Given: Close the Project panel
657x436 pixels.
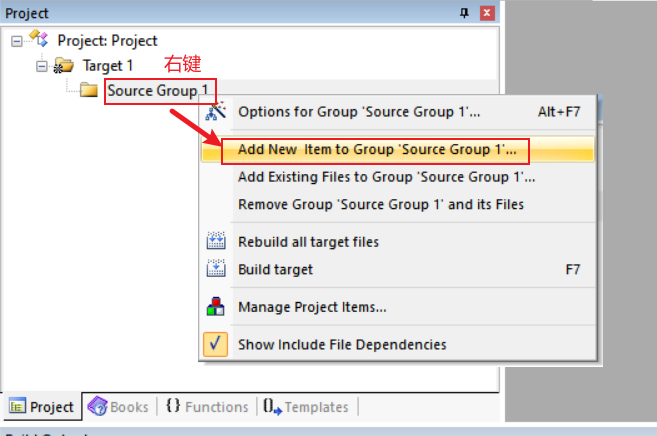Looking at the screenshot, I should click(486, 13).
